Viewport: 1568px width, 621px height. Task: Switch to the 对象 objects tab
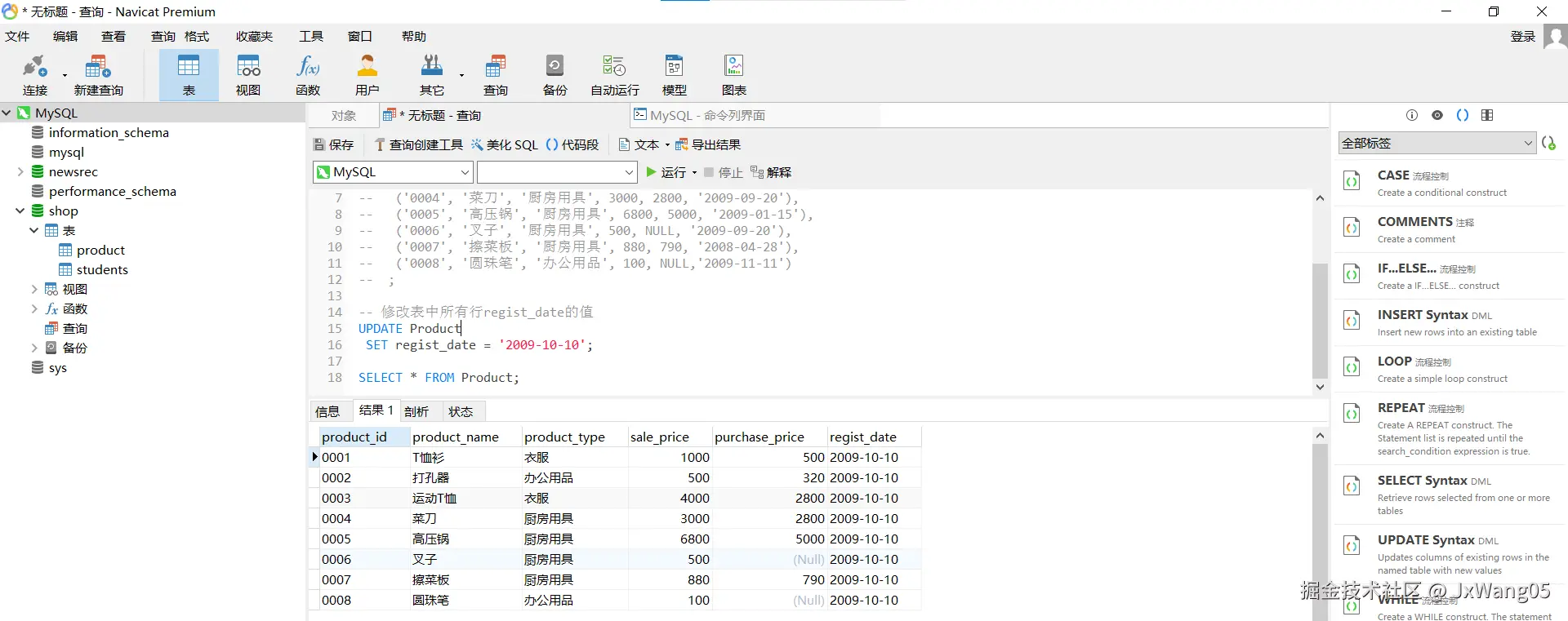coord(344,116)
